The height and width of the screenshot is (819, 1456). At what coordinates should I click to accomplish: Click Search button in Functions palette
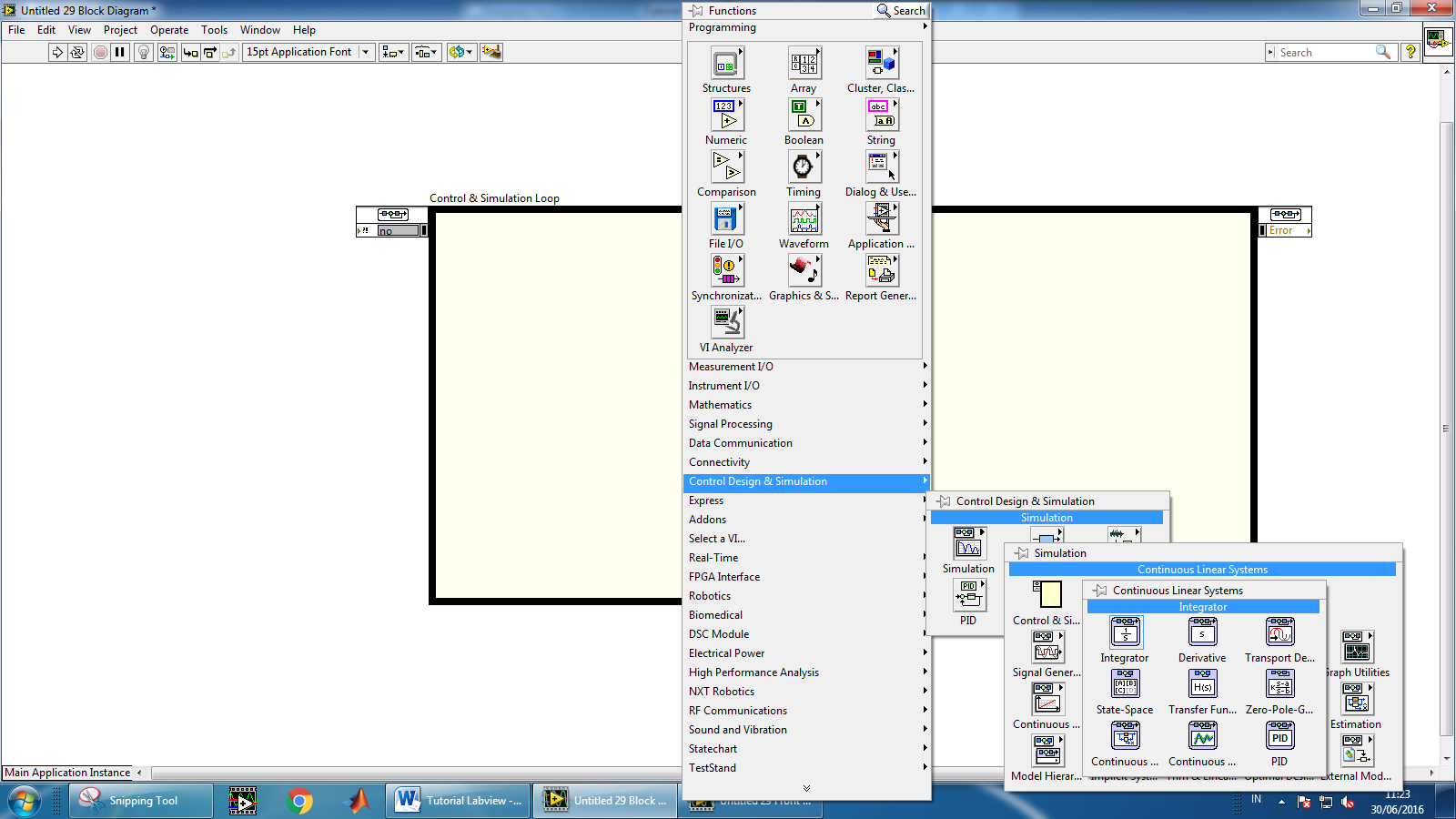[901, 11]
